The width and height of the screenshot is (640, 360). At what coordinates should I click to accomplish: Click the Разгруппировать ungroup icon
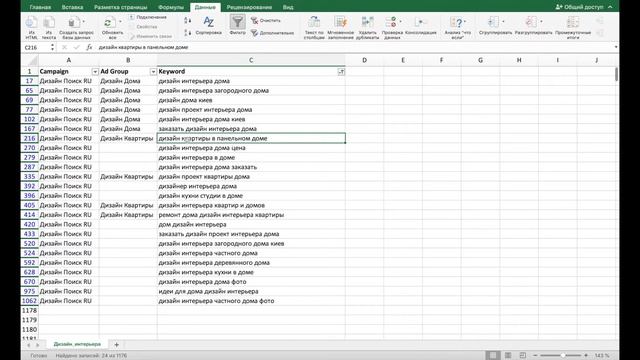531,22
